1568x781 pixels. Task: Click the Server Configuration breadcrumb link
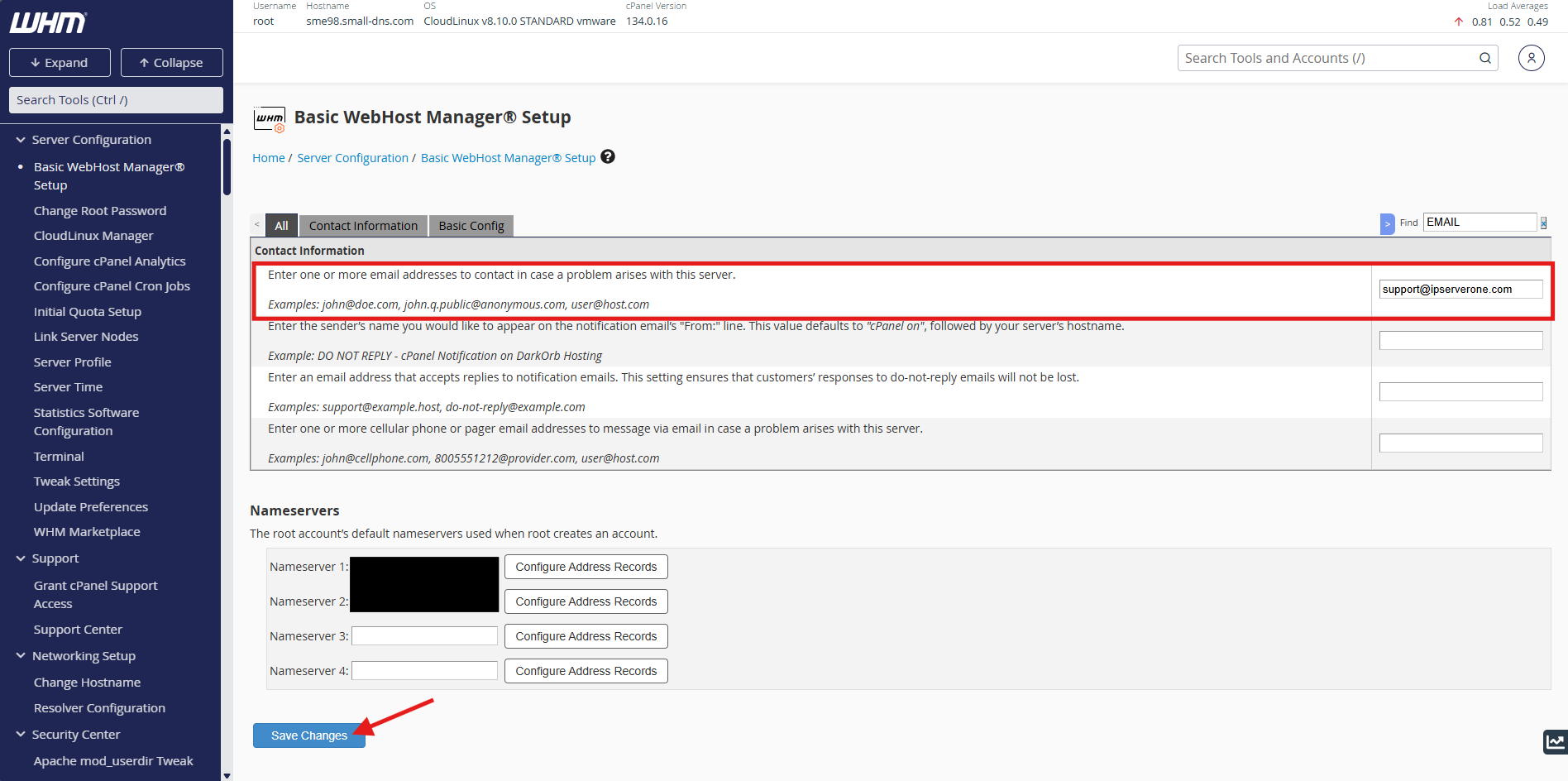pos(352,158)
